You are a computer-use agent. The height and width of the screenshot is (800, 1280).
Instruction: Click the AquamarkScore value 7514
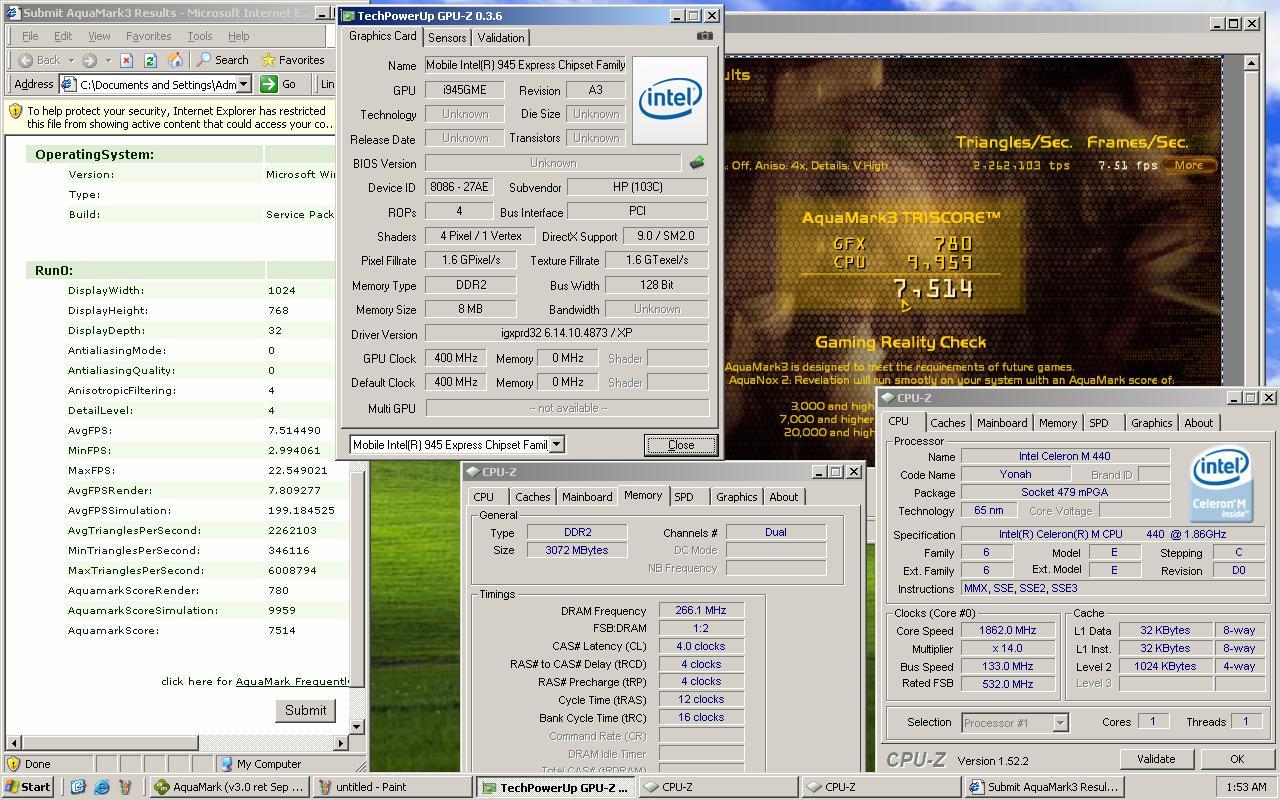coord(281,631)
